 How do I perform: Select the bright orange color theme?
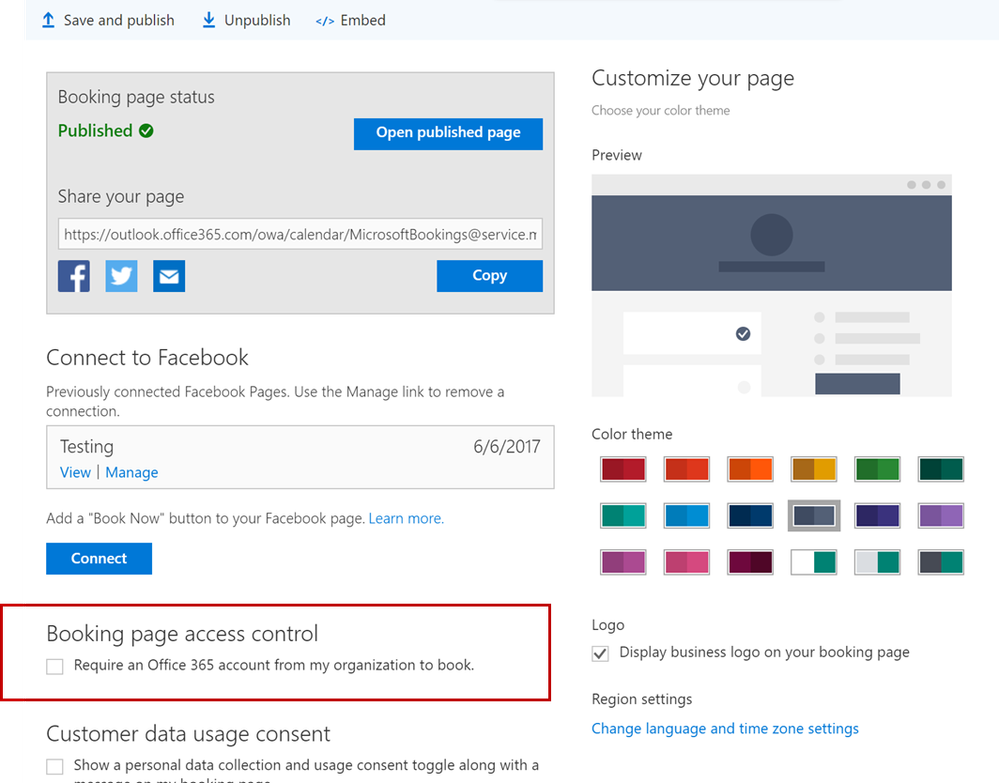pyautogui.click(x=751, y=470)
